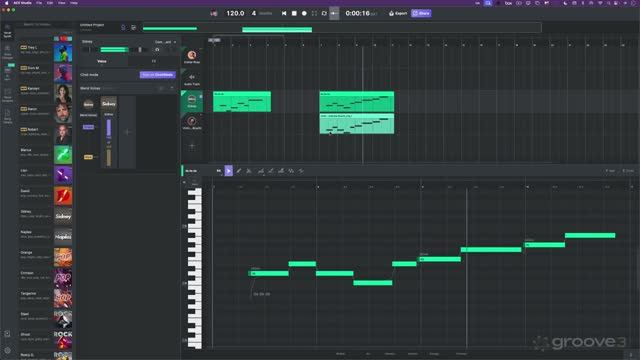The width and height of the screenshot is (640, 360).
Task: Open the track preset dropdown next to Sidney
Action: tap(165, 42)
